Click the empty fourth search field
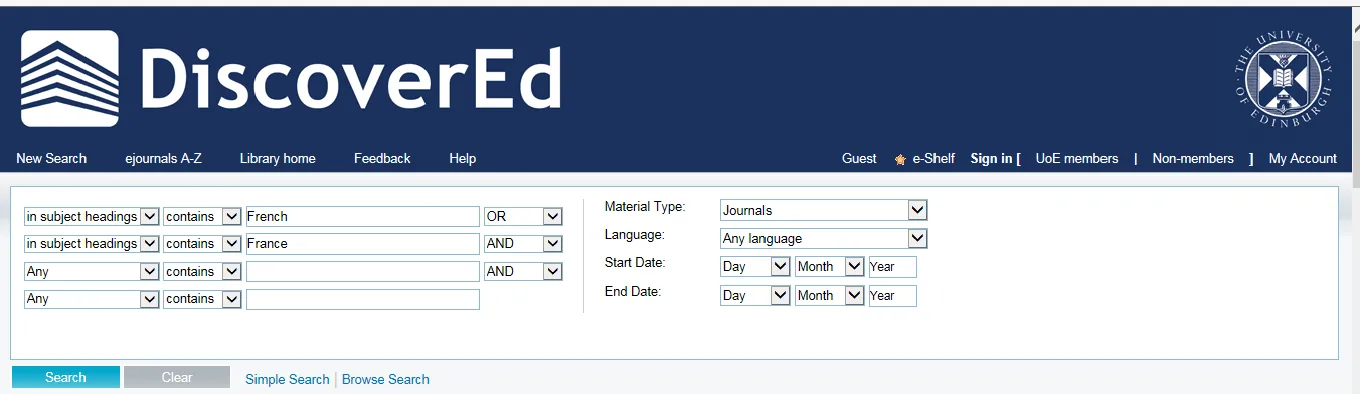This screenshot has width=1360, height=394. click(363, 298)
